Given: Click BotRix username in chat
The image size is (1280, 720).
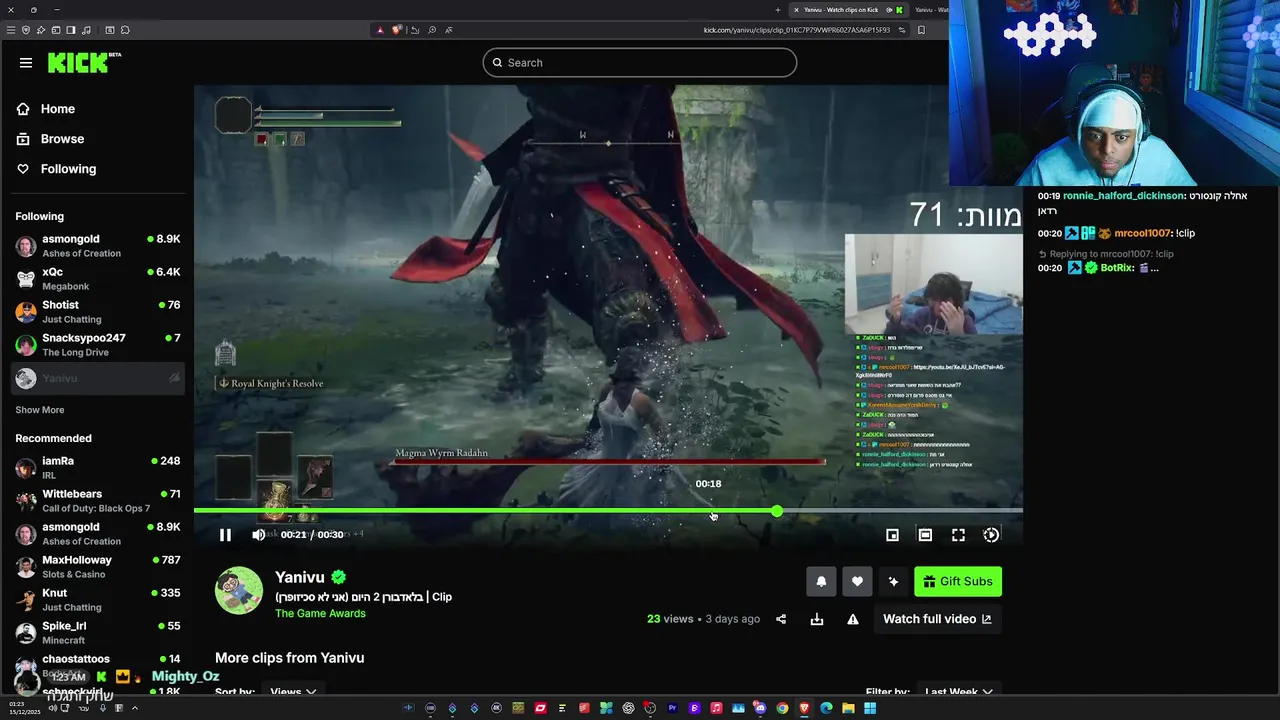Looking at the screenshot, I should 1118,268.
